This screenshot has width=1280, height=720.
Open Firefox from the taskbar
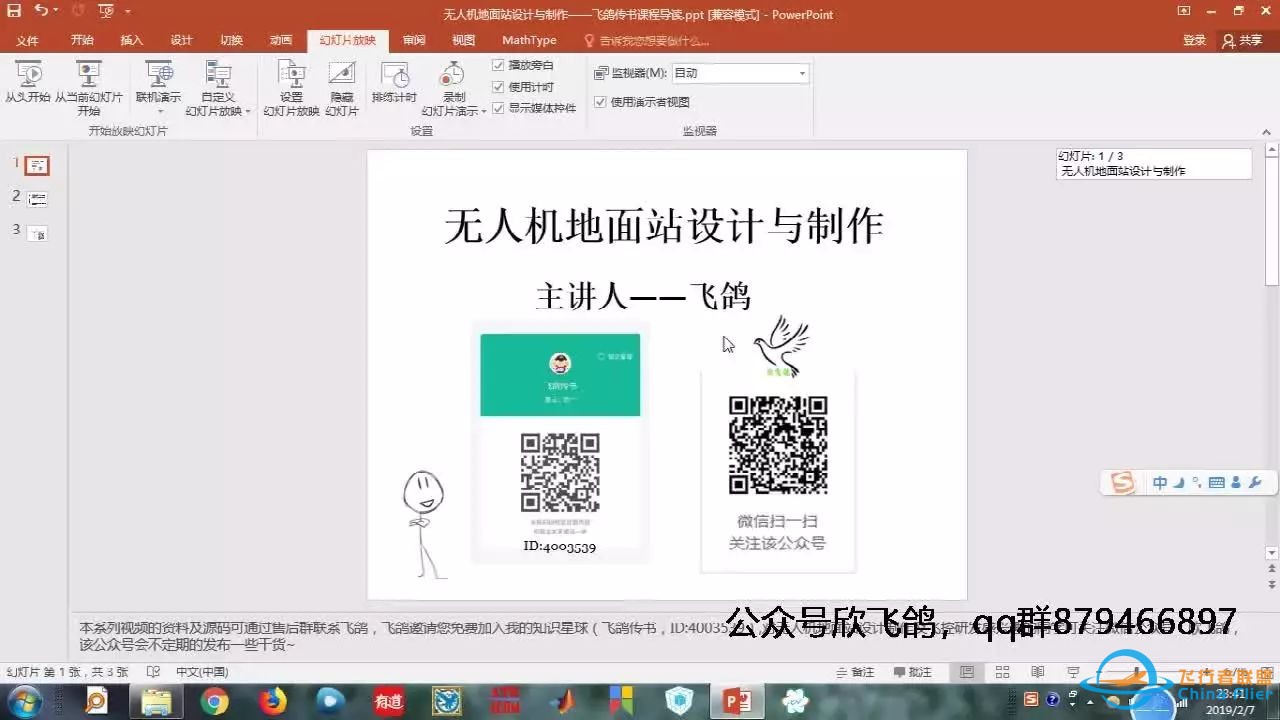pyautogui.click(x=272, y=702)
